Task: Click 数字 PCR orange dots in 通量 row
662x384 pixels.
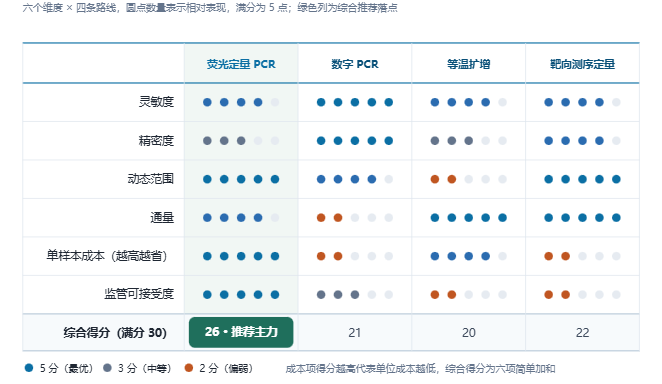Action: pos(329,218)
